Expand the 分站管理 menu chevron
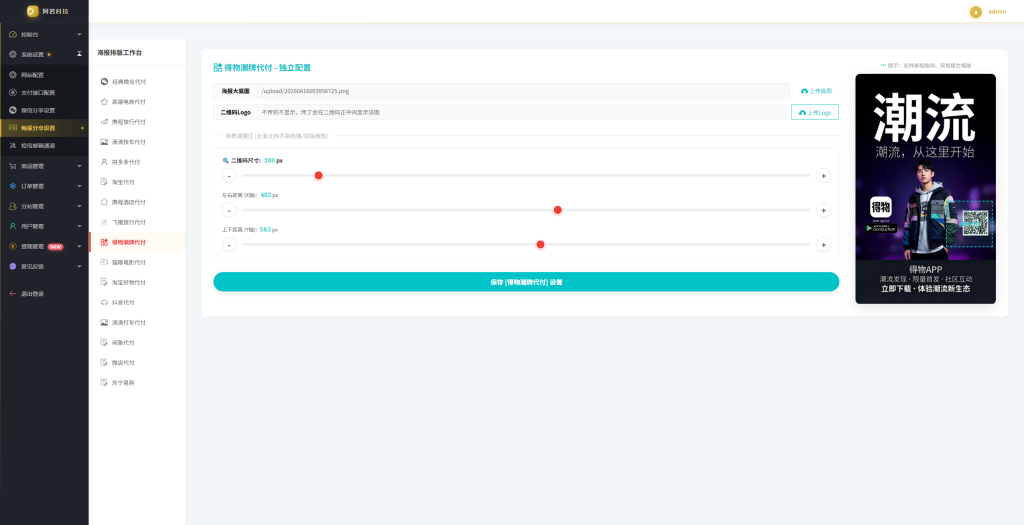This screenshot has width=1024, height=525. 79,206
